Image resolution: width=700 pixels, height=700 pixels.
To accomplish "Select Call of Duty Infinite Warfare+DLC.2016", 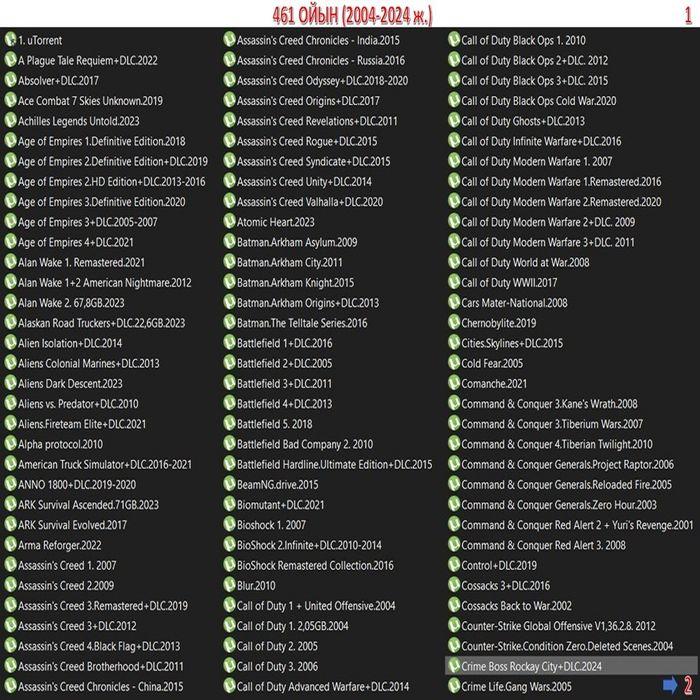I will coord(541,141).
